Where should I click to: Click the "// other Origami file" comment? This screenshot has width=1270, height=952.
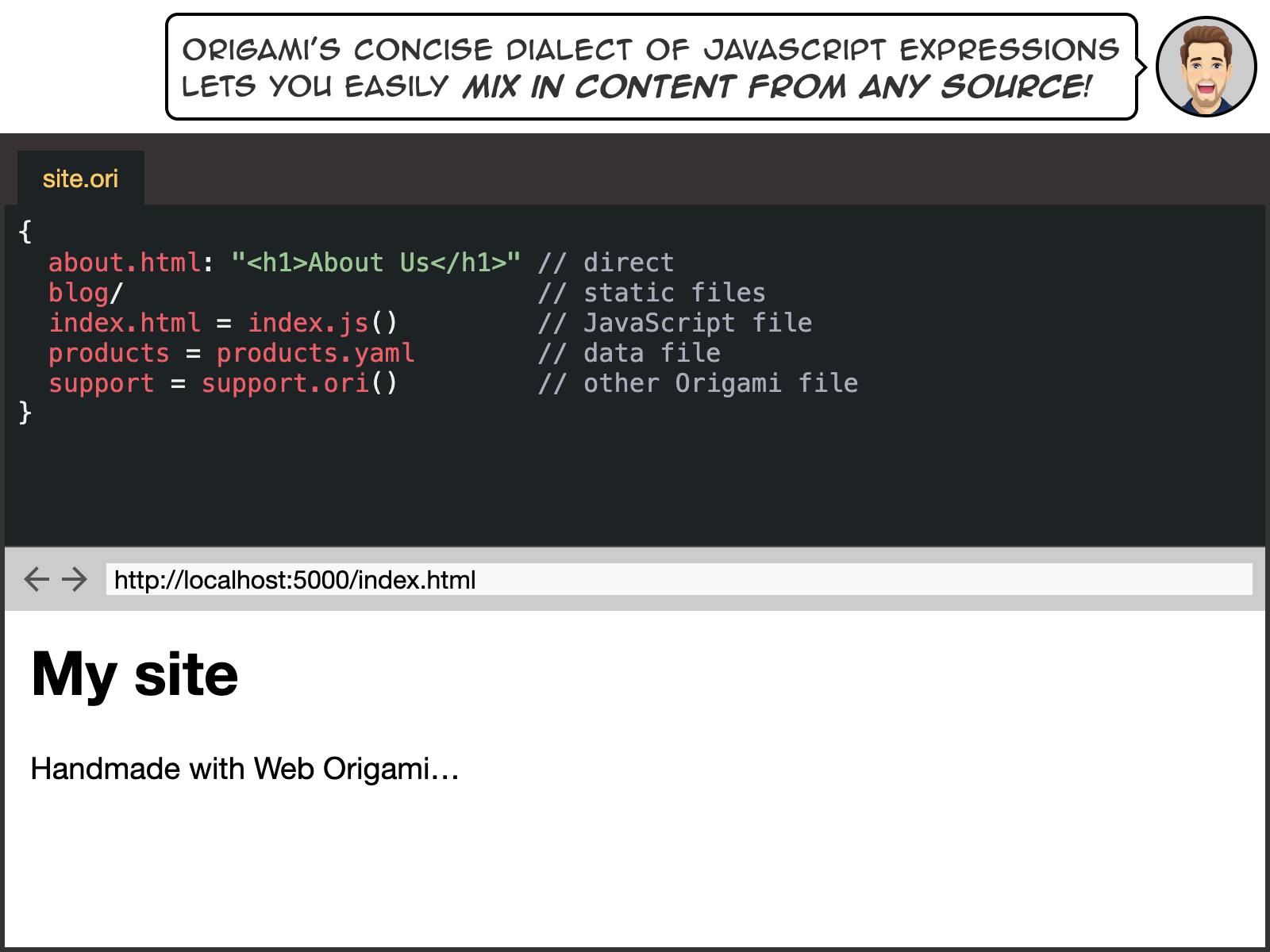tap(698, 383)
